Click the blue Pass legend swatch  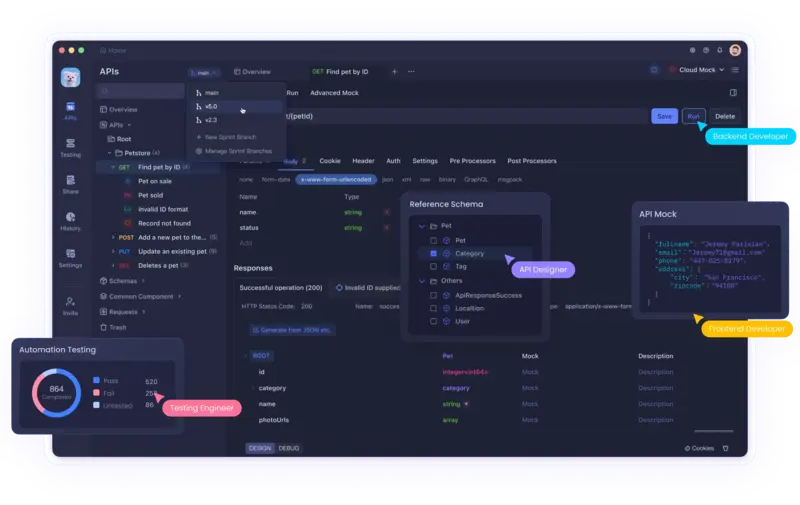pos(96,380)
